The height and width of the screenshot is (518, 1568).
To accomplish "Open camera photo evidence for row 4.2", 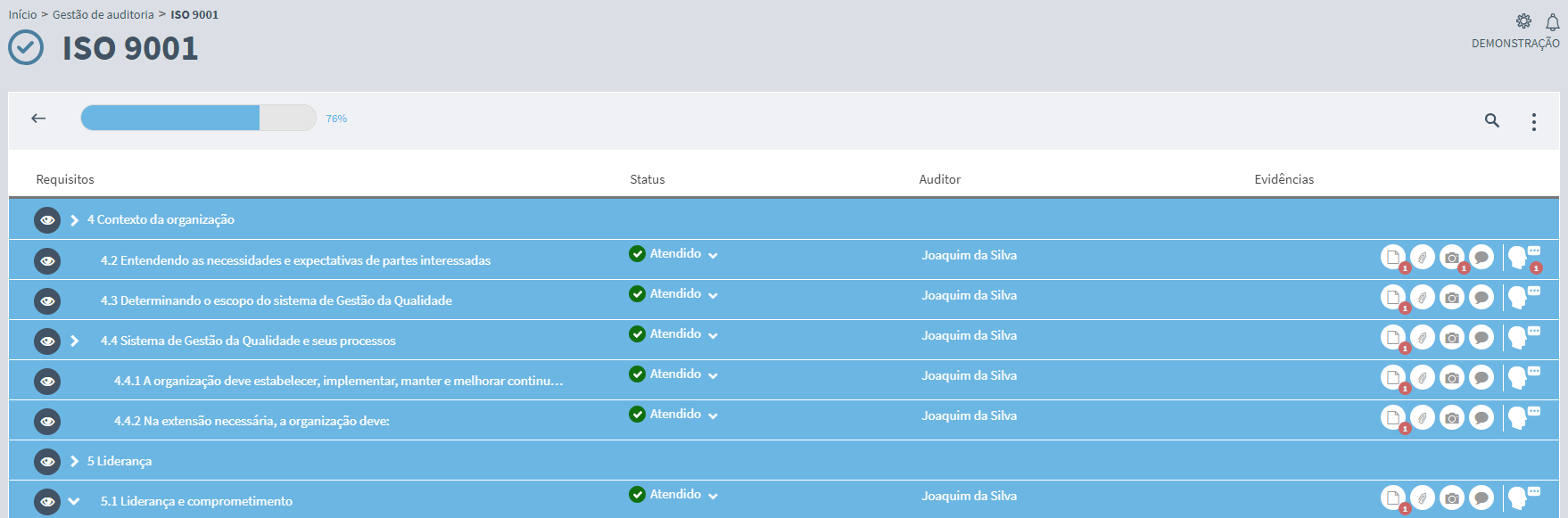I will point(1452,257).
